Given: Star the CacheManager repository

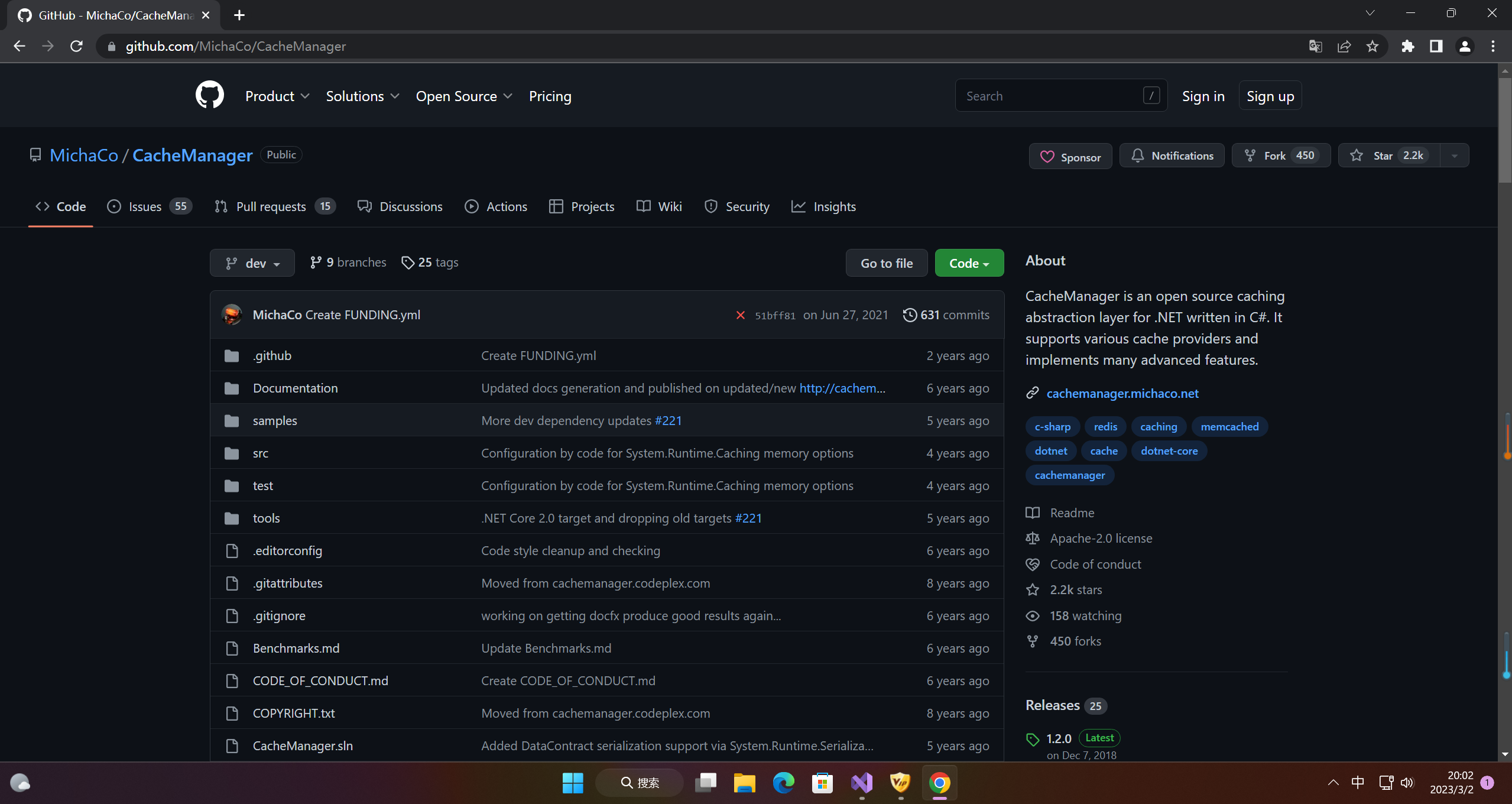Looking at the screenshot, I should point(1389,155).
